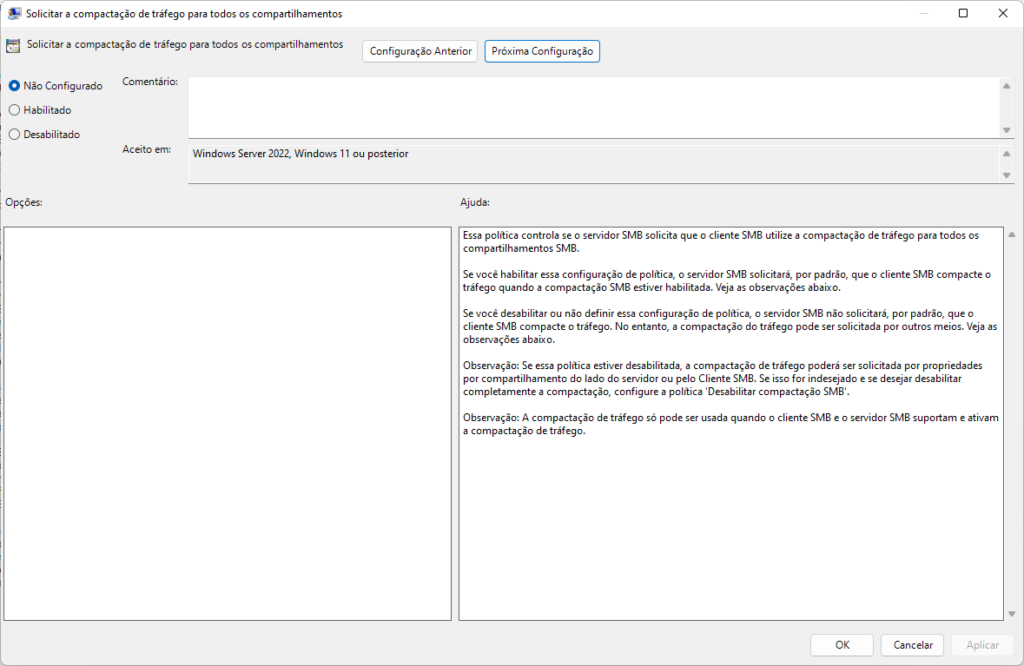Click the up arrow in the Aceito em box
The width and height of the screenshot is (1024, 666).
[x=1007, y=154]
